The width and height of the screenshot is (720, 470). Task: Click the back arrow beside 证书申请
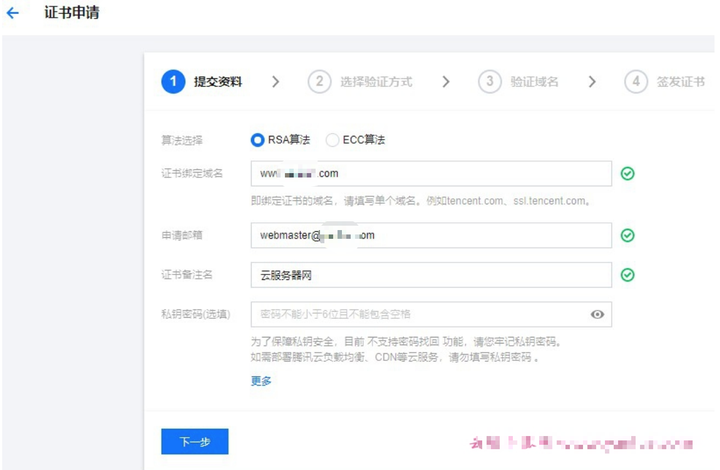click(x=13, y=14)
